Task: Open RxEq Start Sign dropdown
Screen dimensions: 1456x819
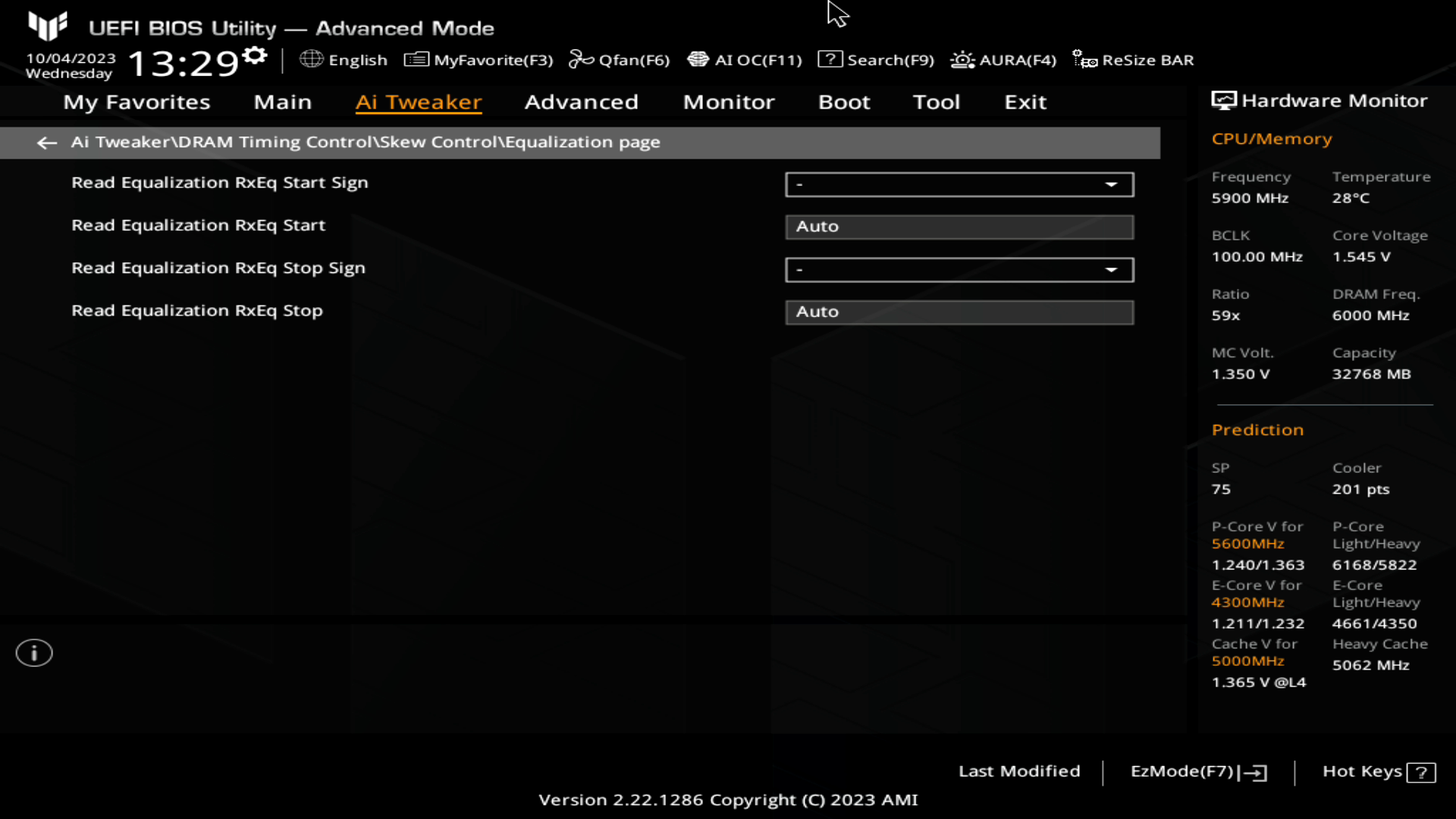Action: pos(959,184)
